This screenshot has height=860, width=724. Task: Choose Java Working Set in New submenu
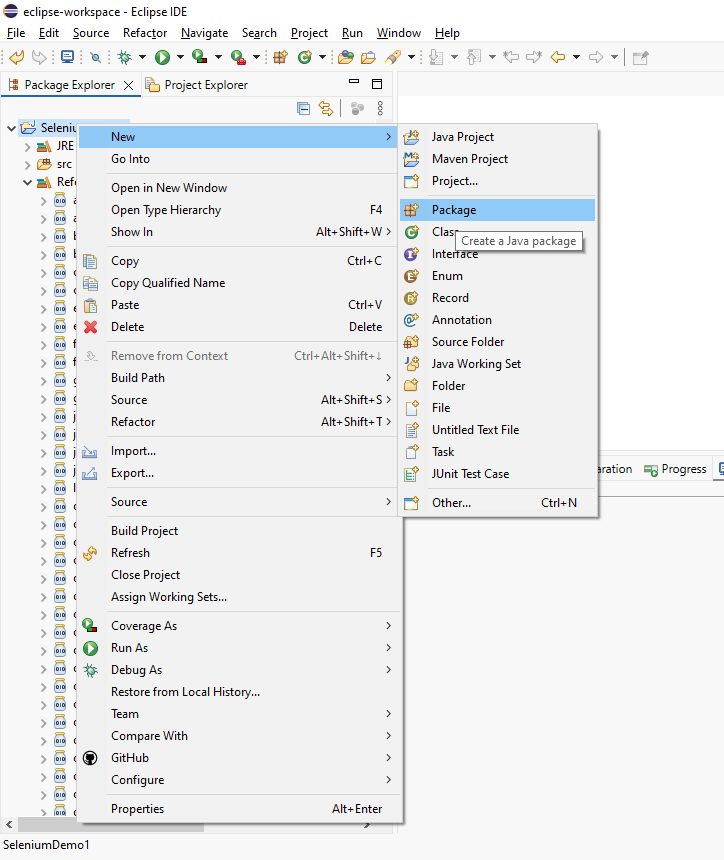497,364
